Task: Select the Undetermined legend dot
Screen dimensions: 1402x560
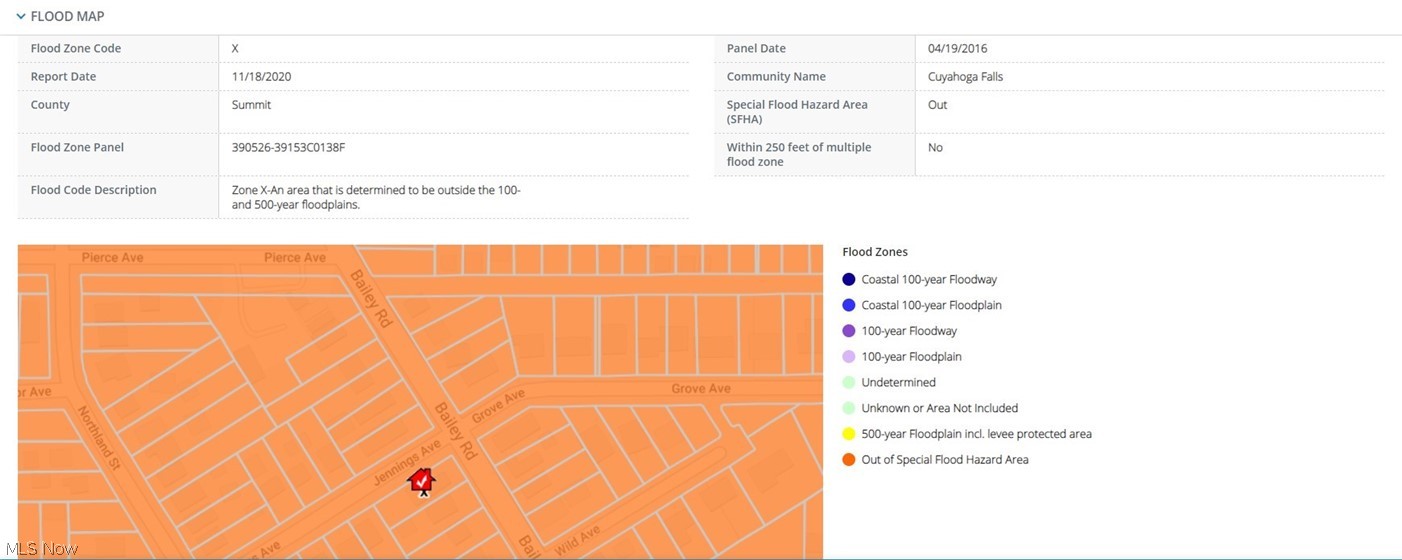Action: pyautogui.click(x=849, y=383)
